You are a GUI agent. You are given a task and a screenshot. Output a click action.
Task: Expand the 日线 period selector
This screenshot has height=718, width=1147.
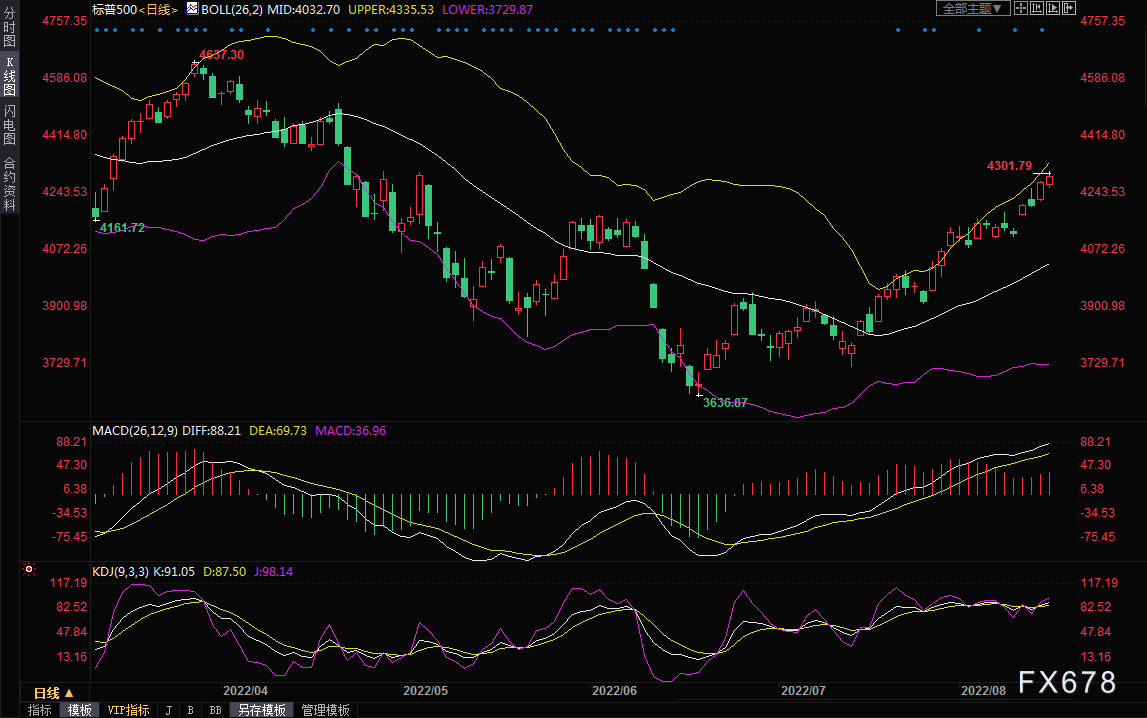[x=53, y=692]
